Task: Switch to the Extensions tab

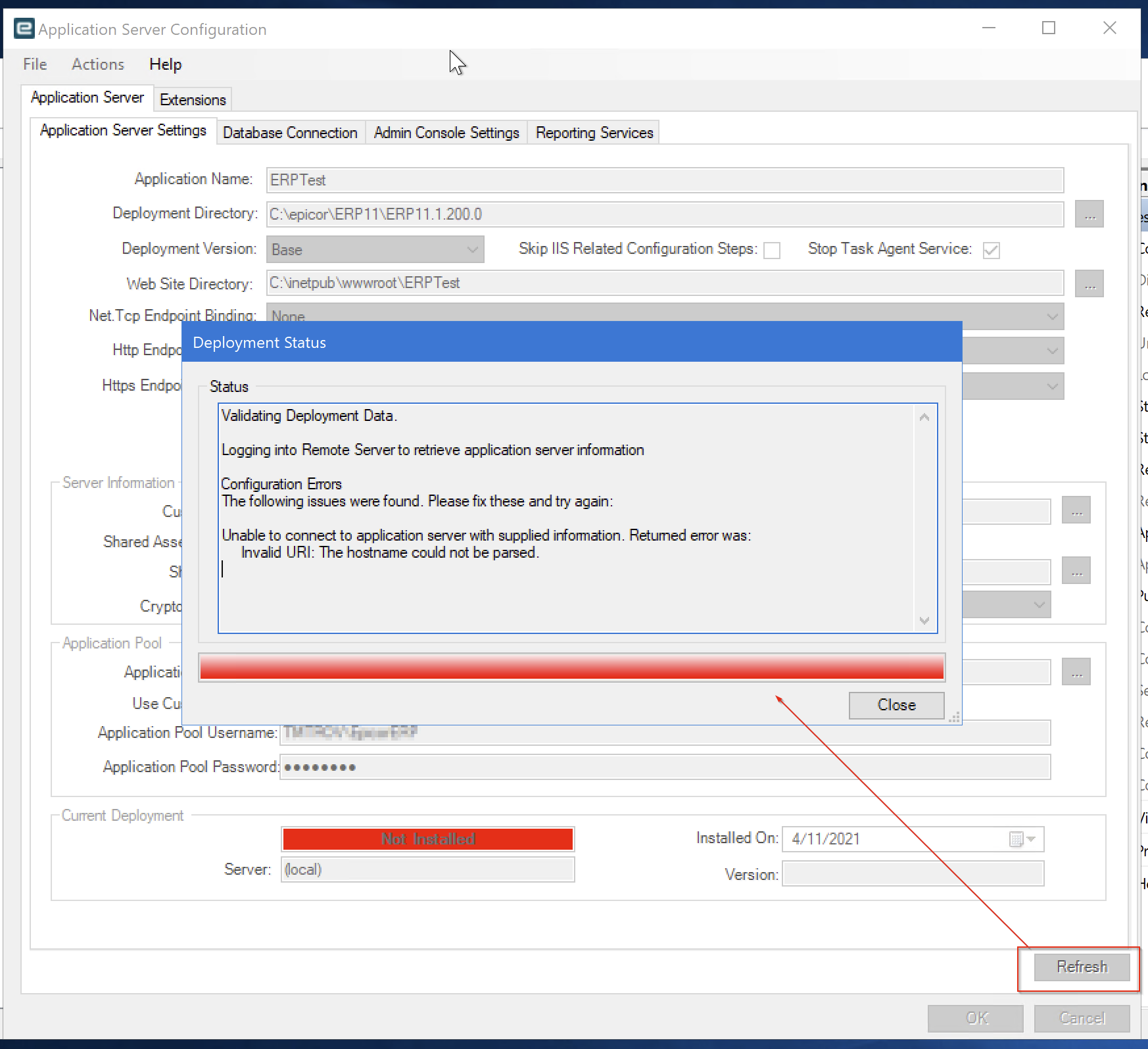Action: point(193,100)
